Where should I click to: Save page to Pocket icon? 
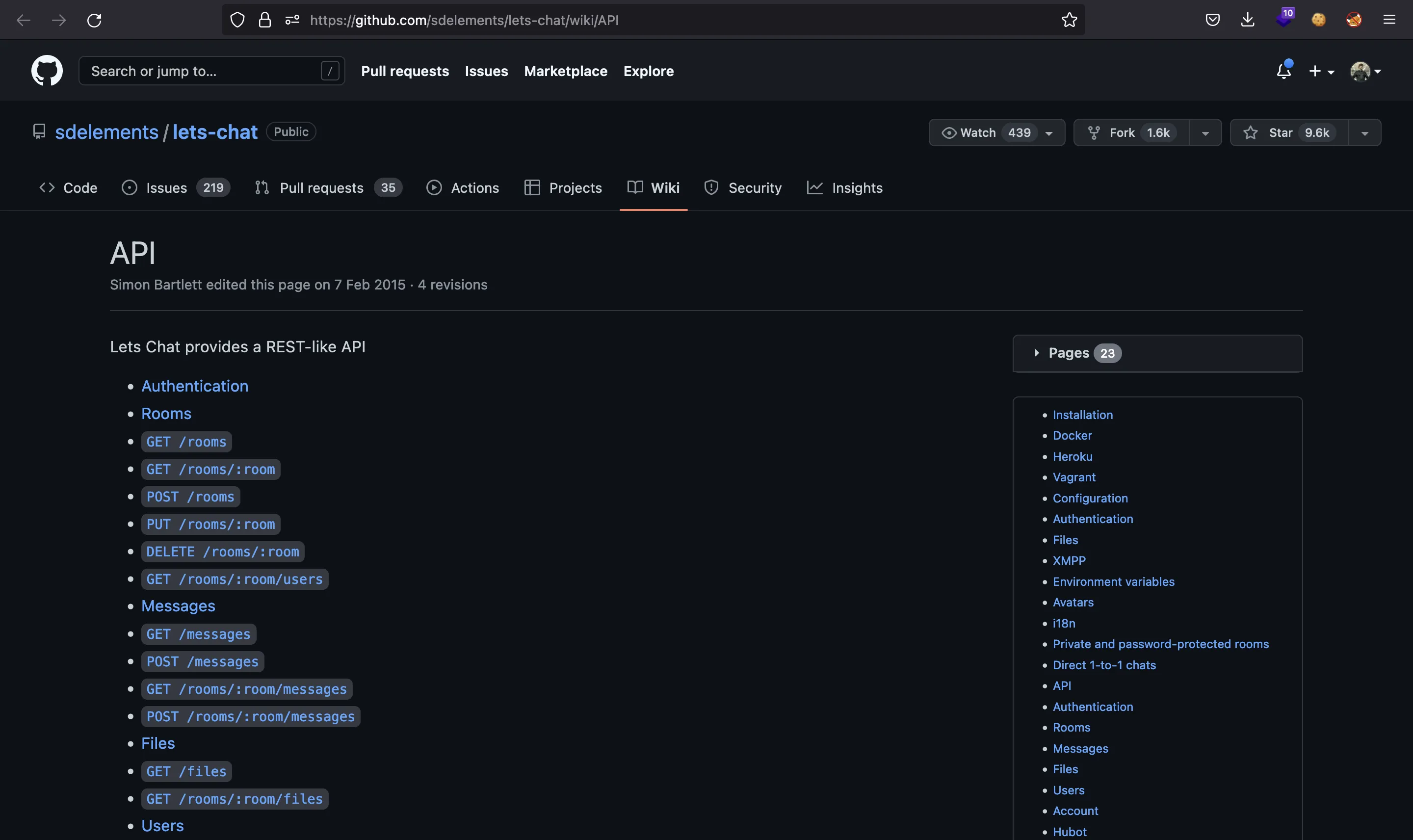tap(1212, 21)
